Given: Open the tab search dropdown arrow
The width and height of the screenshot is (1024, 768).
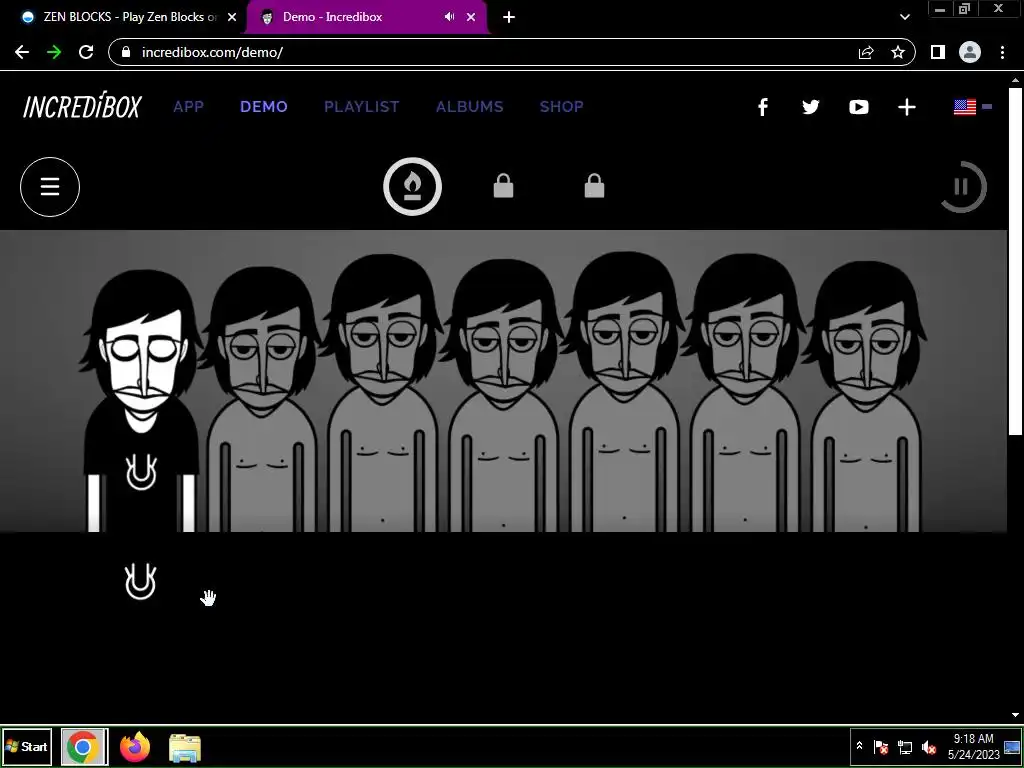Looking at the screenshot, I should click(x=904, y=17).
